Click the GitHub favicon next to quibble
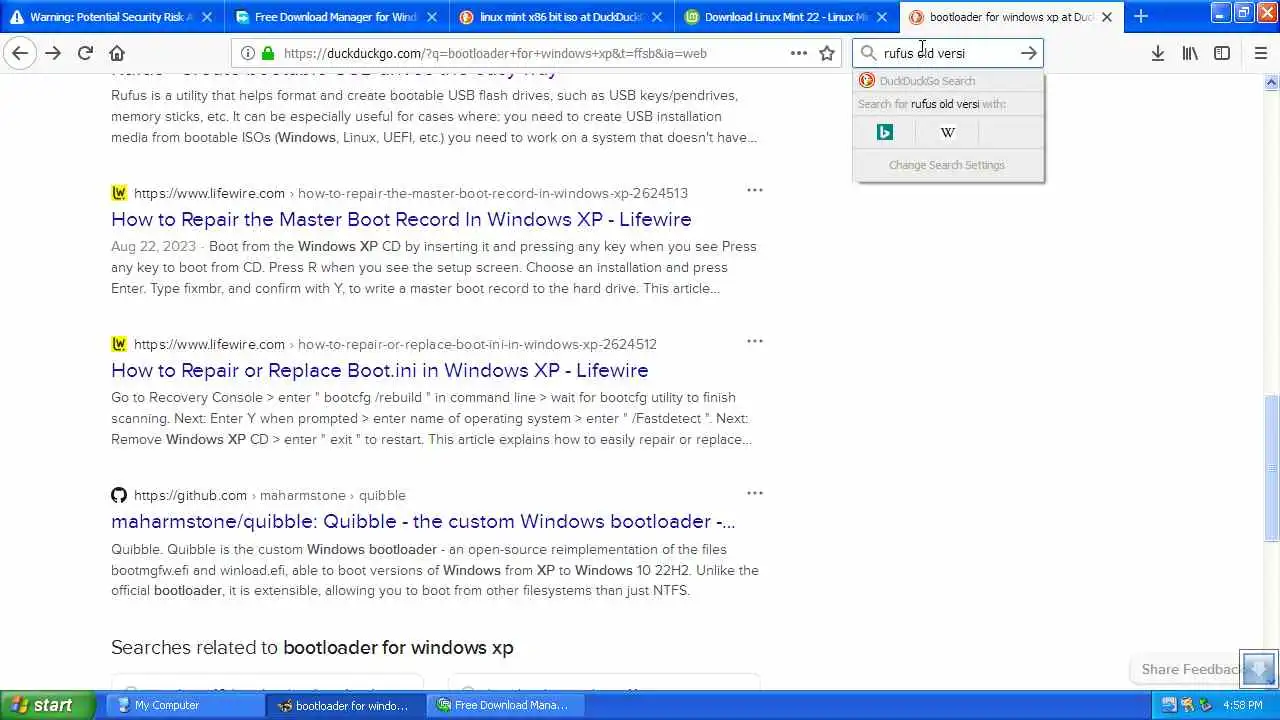This screenshot has height=720, width=1280. pos(119,495)
